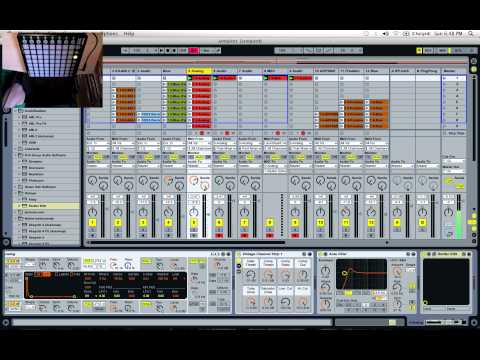Image resolution: width=480 pixels, height=360 pixels.
Task: Mute track 10 with its yellow activator
Action: click(x=320, y=222)
